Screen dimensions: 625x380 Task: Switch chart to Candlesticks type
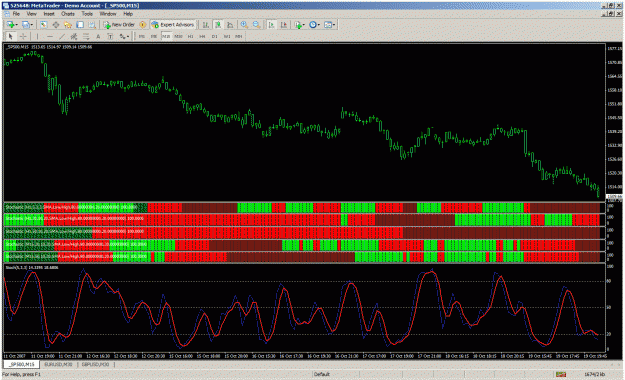[218, 25]
